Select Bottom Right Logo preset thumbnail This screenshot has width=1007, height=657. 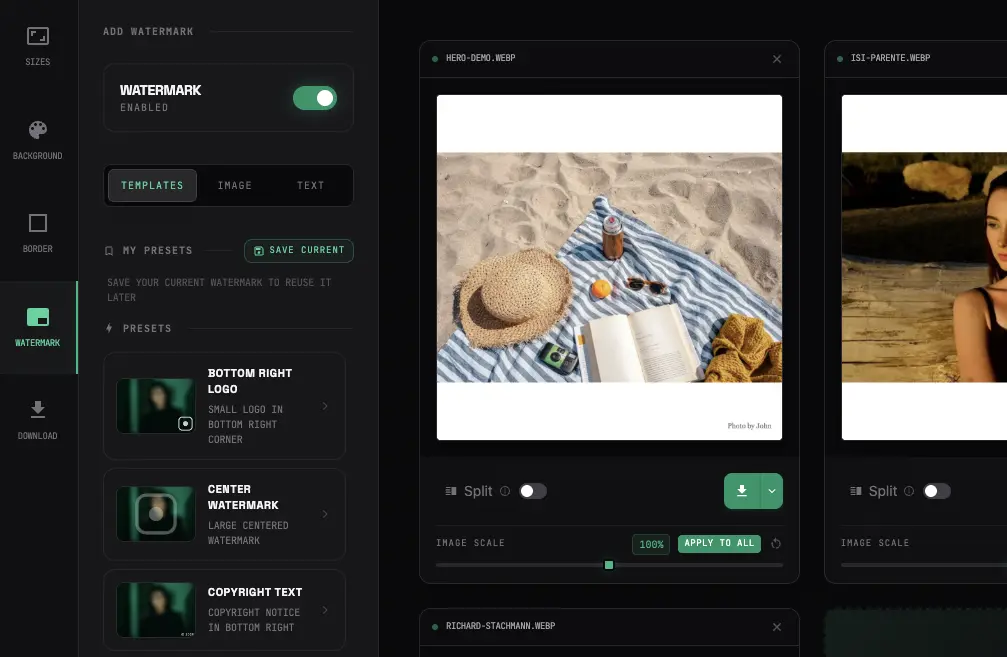pos(156,406)
